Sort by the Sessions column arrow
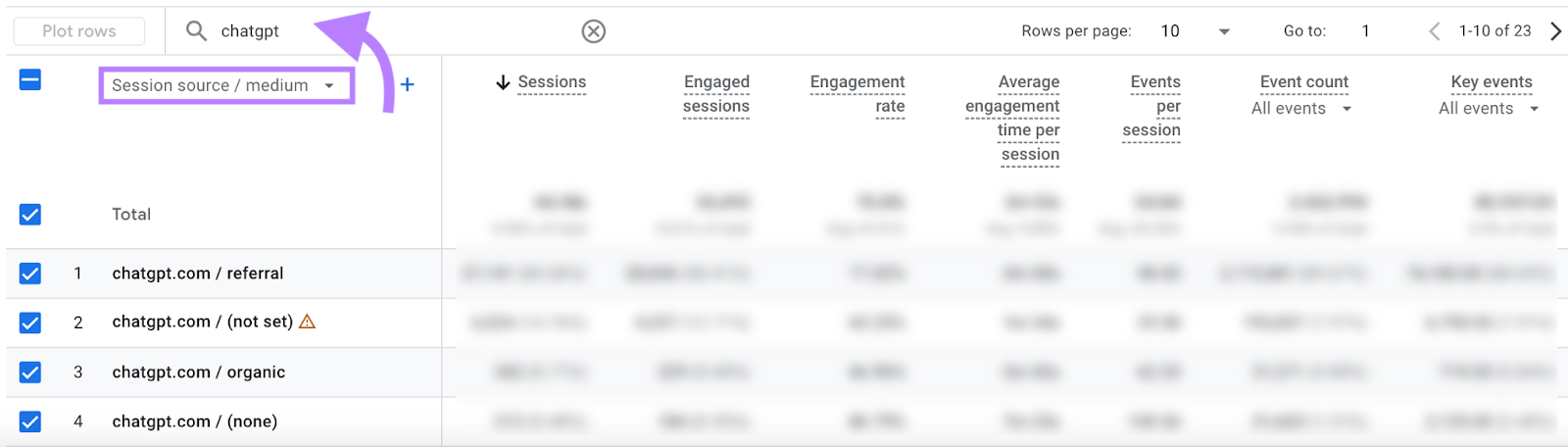The width and height of the screenshot is (1568, 447). (x=503, y=82)
